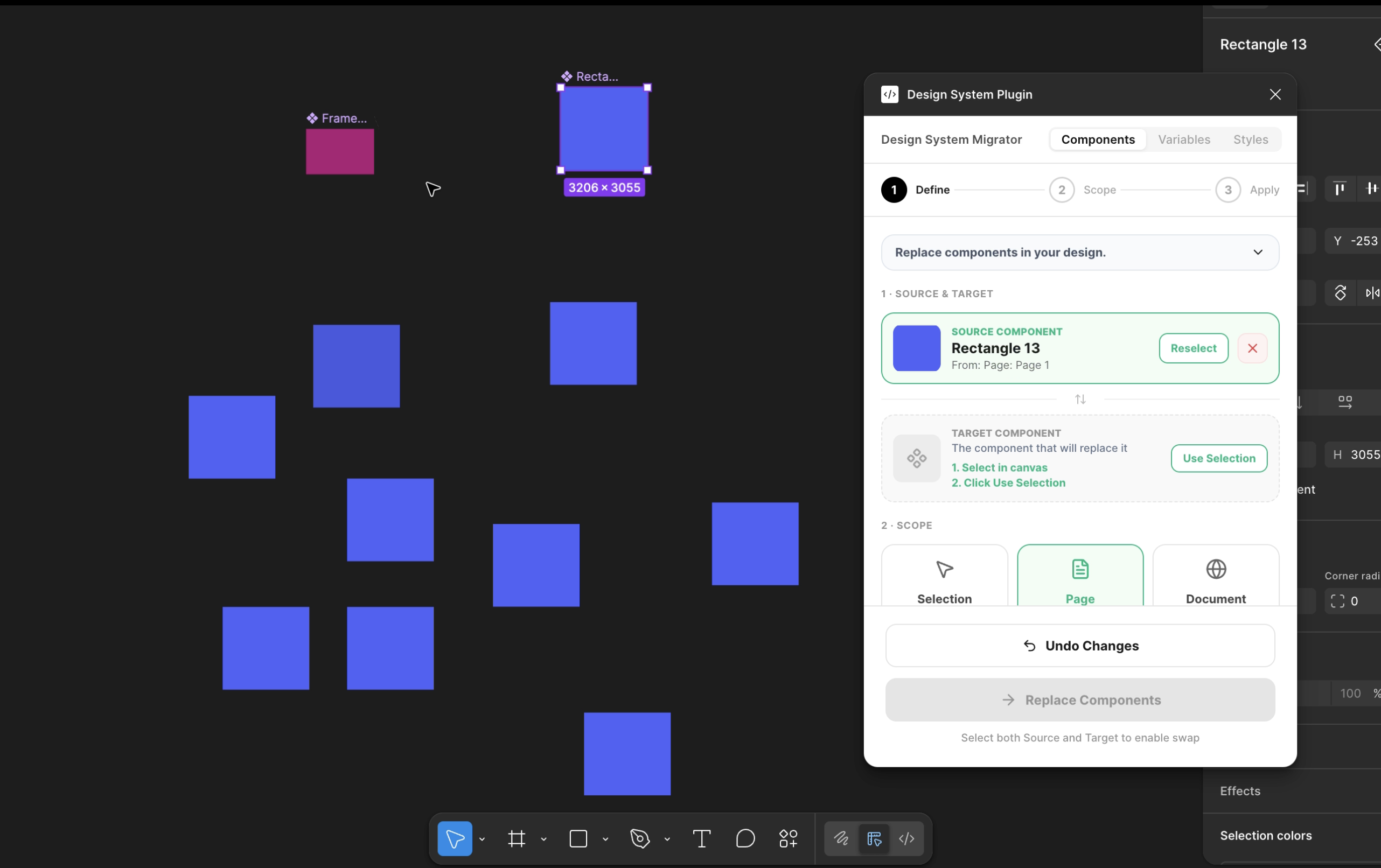Select the Comment tool

click(745, 839)
